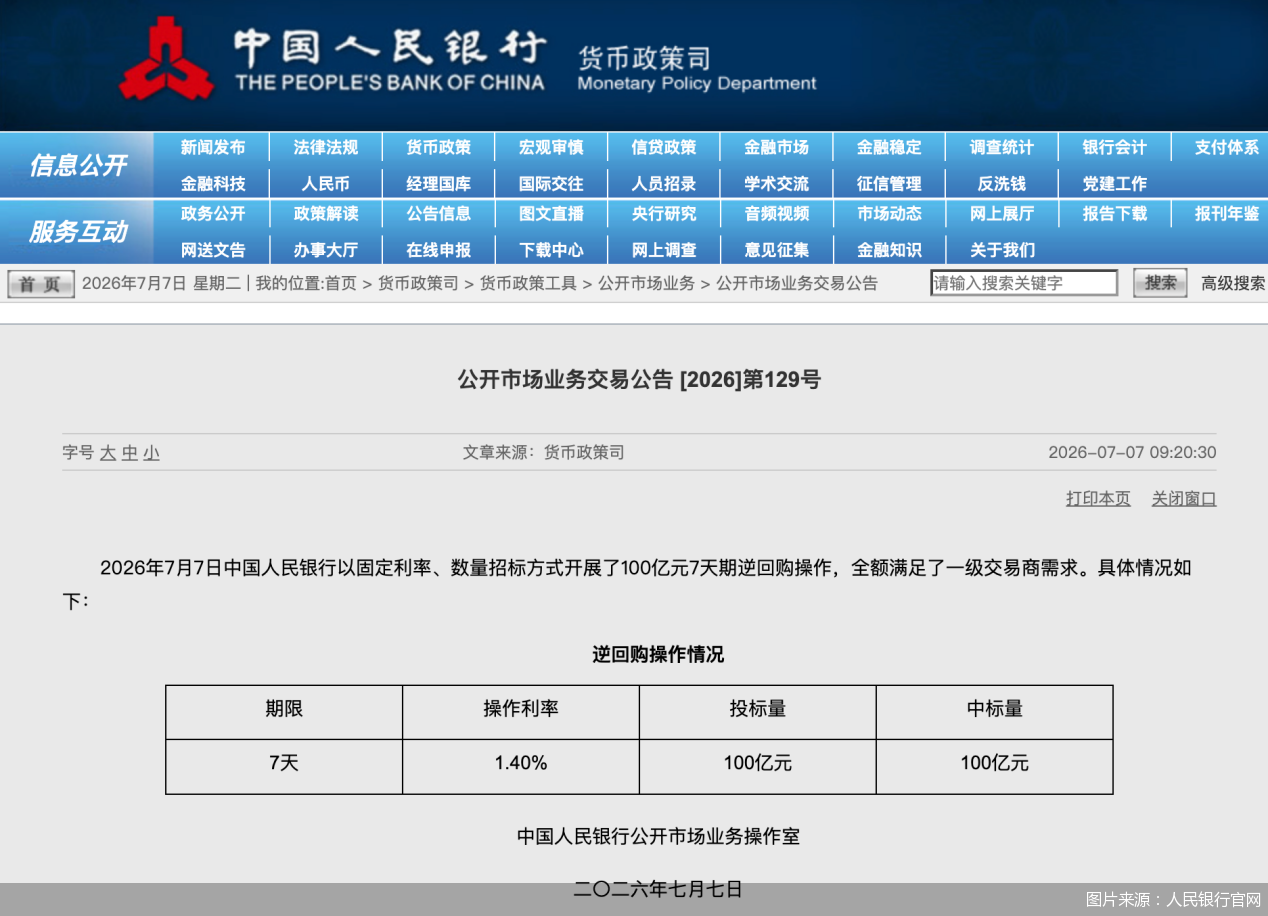1268x916 pixels.
Task: Set font size to 中
Action: [130, 453]
